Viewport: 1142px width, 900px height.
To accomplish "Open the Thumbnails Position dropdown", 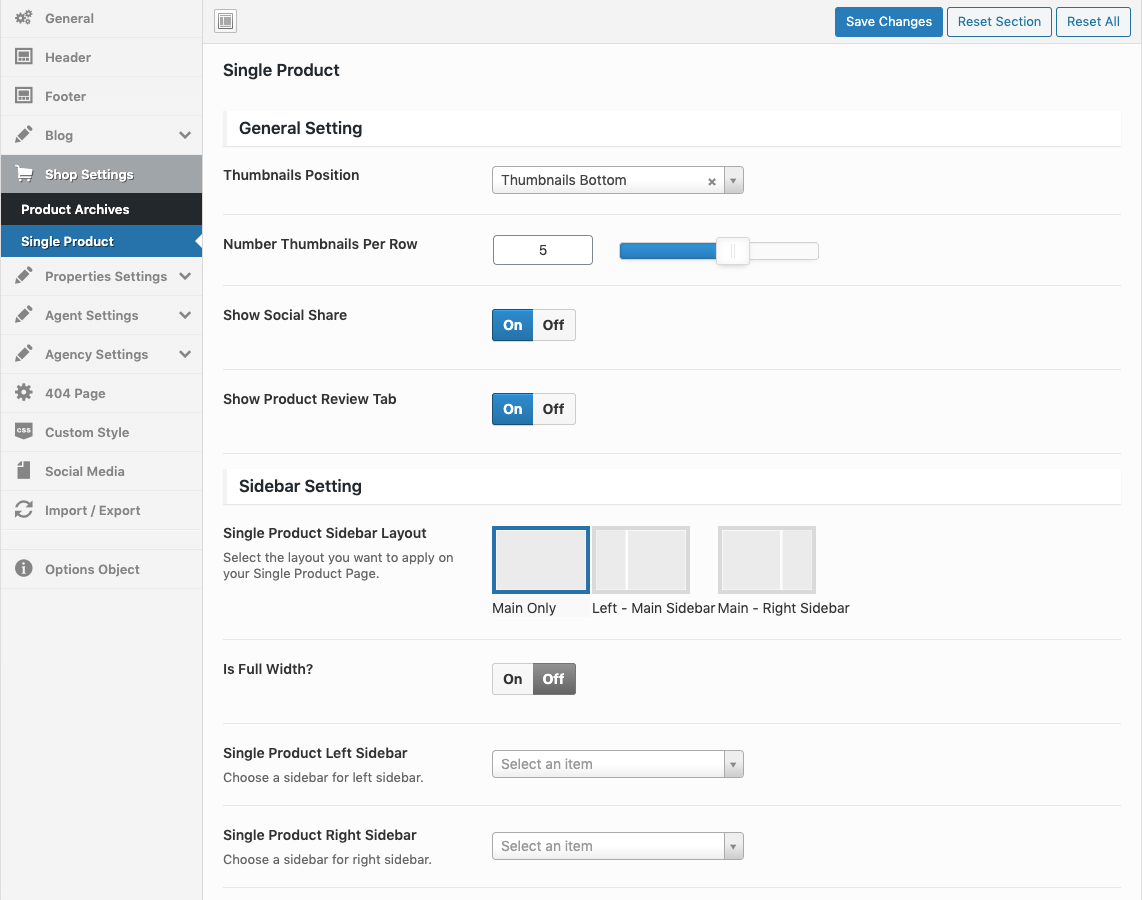I will pyautogui.click(x=617, y=180).
